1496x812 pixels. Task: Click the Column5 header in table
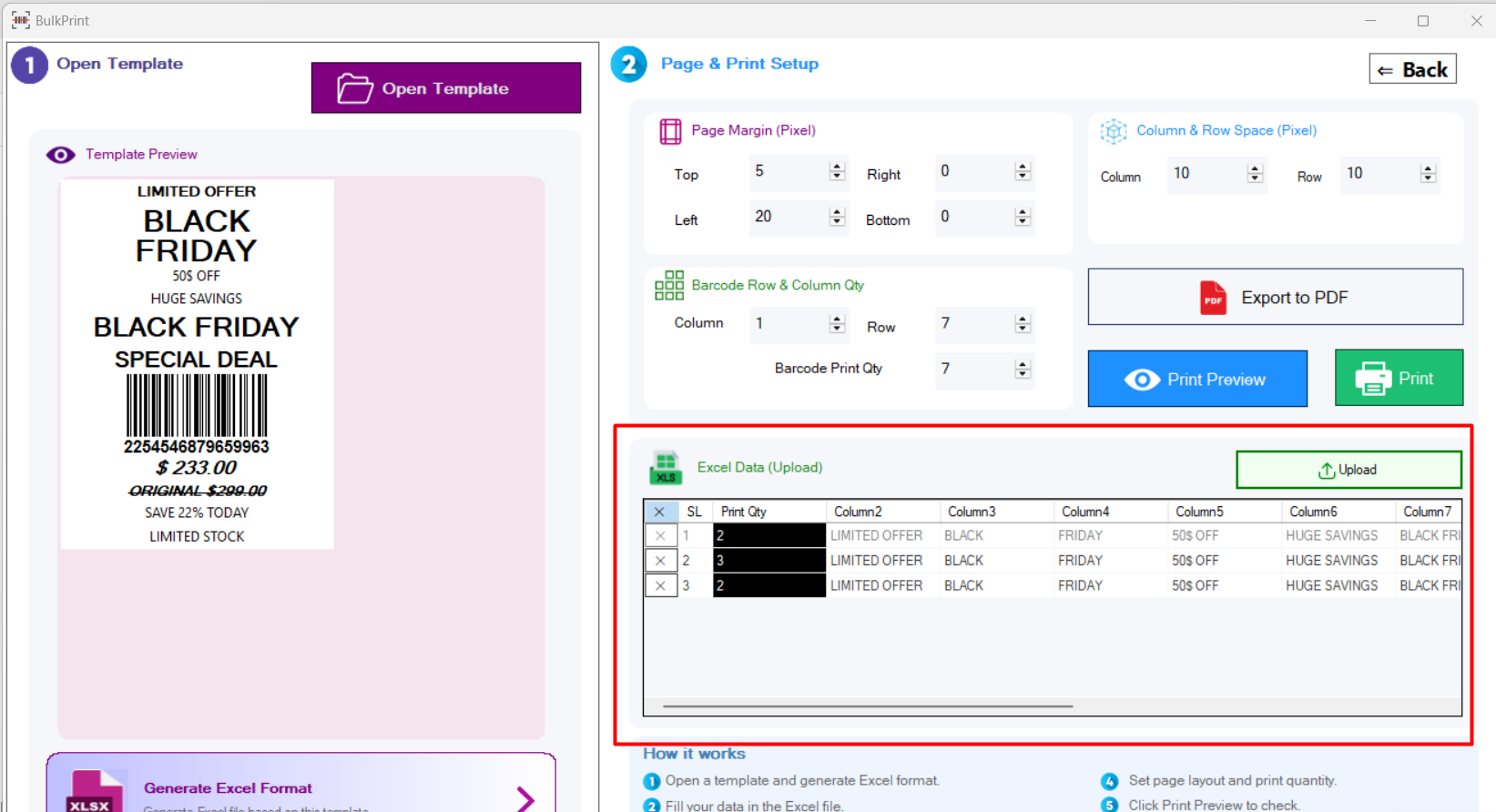[1225, 512]
